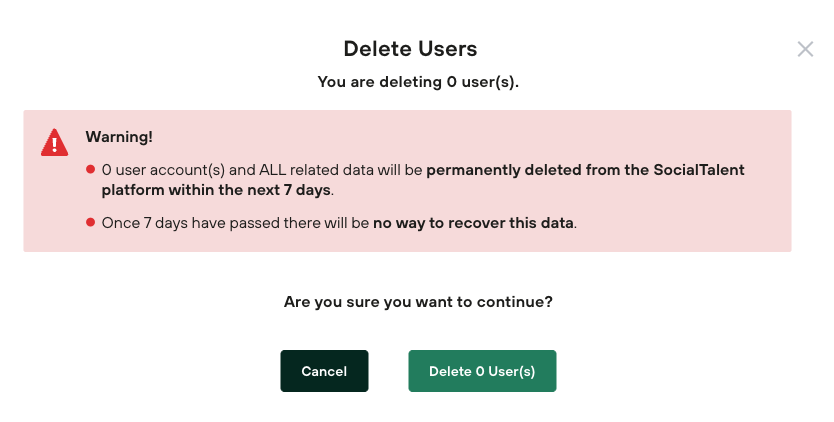Screen dimensions: 834x422
Task: Confirm with Delete 0 User(s) button
Action: coord(482,371)
